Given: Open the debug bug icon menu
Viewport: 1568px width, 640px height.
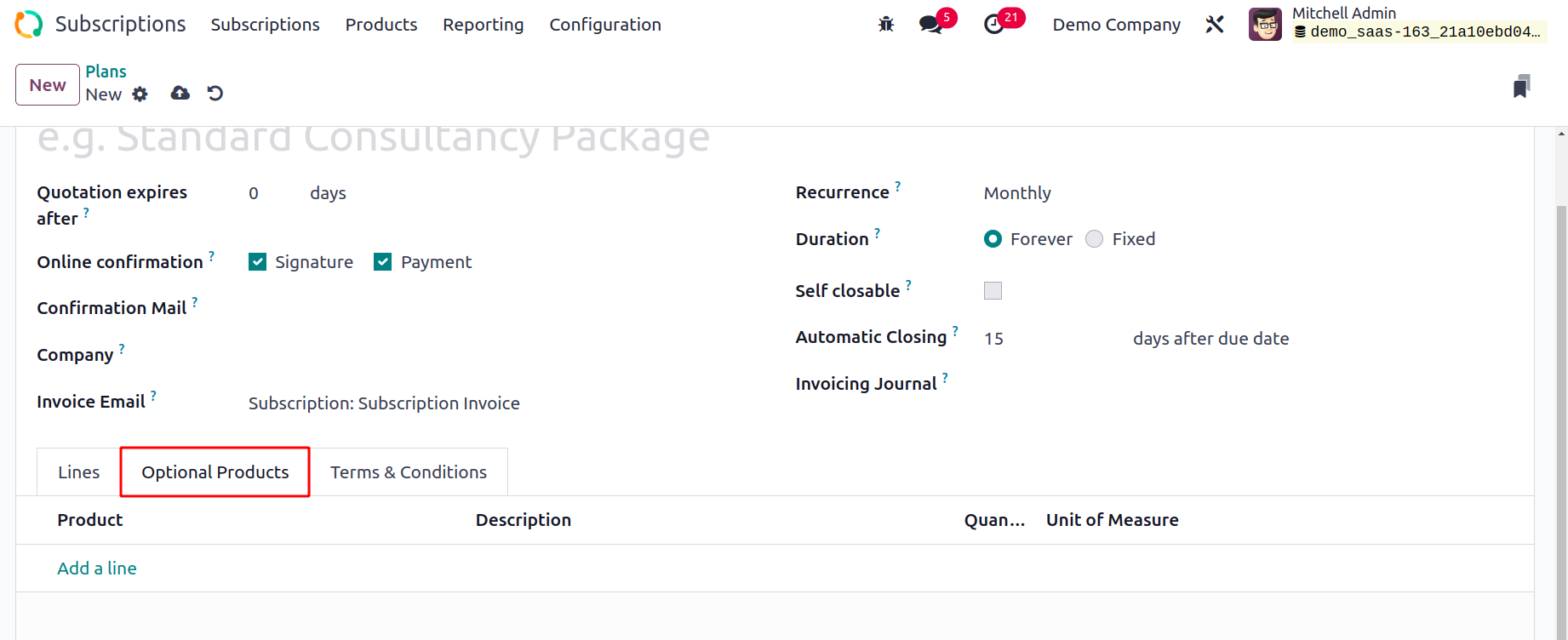Looking at the screenshot, I should tap(886, 25).
